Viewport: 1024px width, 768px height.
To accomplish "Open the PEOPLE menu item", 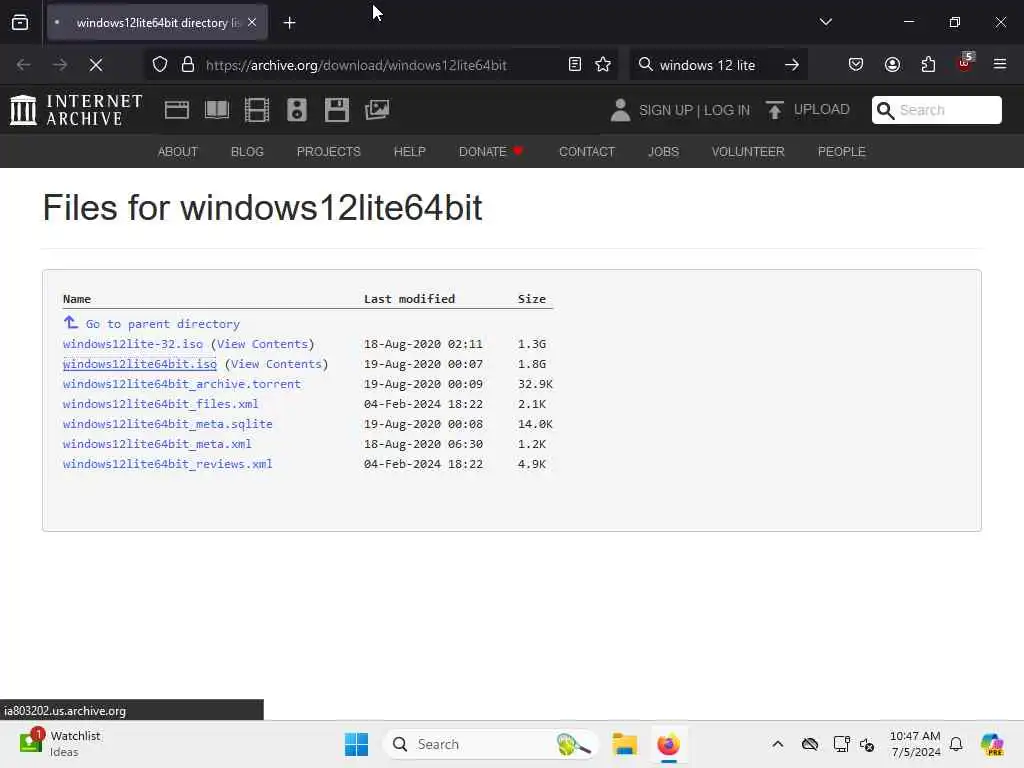I will click(841, 152).
